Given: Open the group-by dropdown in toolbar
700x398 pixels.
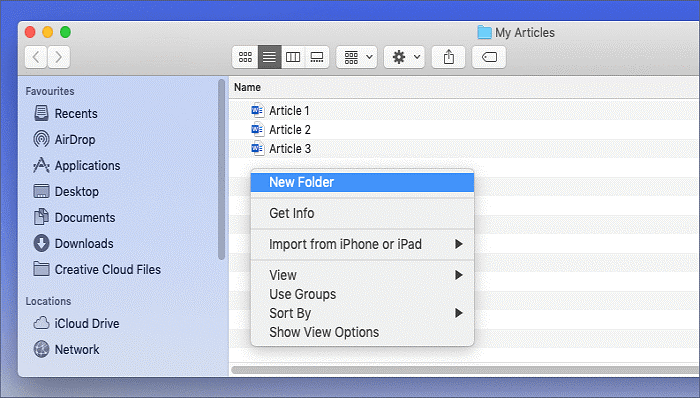Looking at the screenshot, I should (357, 57).
